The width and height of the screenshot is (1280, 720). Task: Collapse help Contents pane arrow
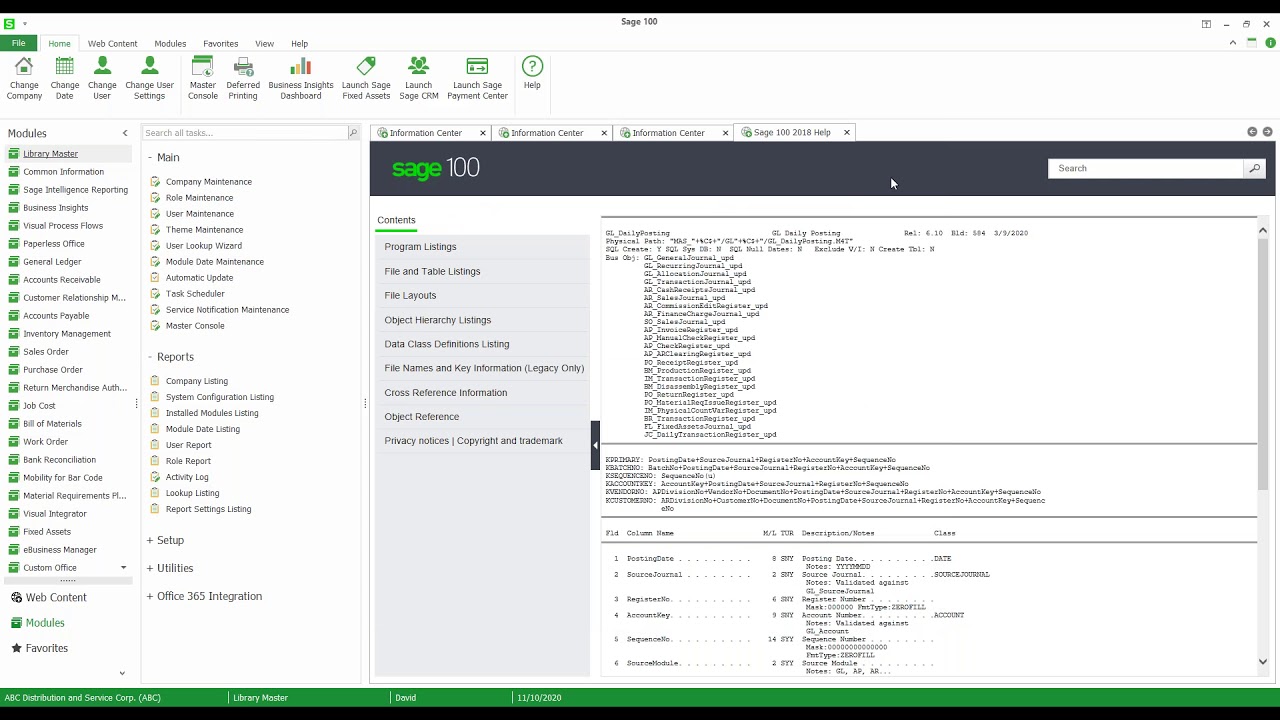(595, 446)
